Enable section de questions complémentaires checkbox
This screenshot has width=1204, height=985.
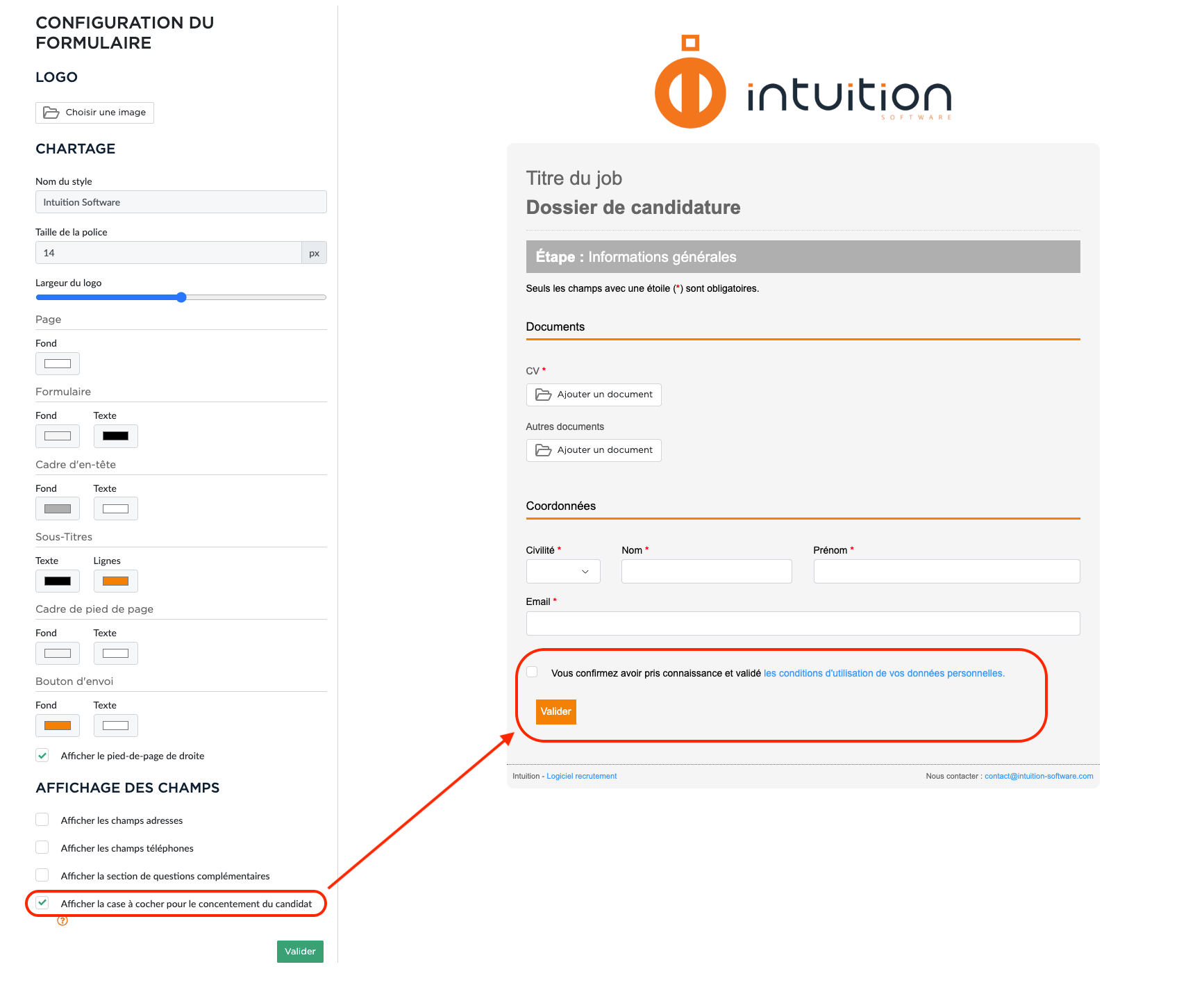coord(42,876)
